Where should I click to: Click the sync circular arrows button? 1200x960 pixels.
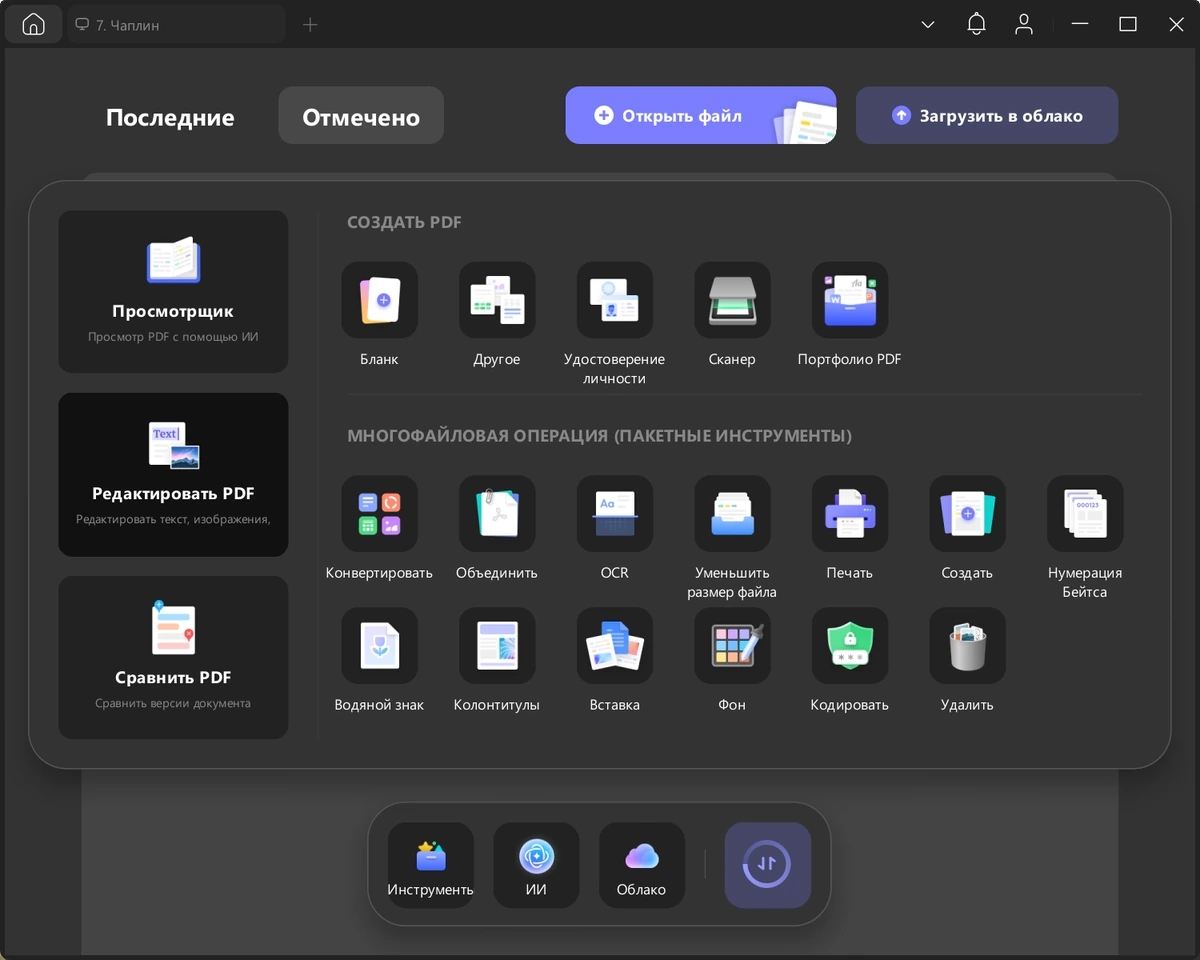click(768, 866)
